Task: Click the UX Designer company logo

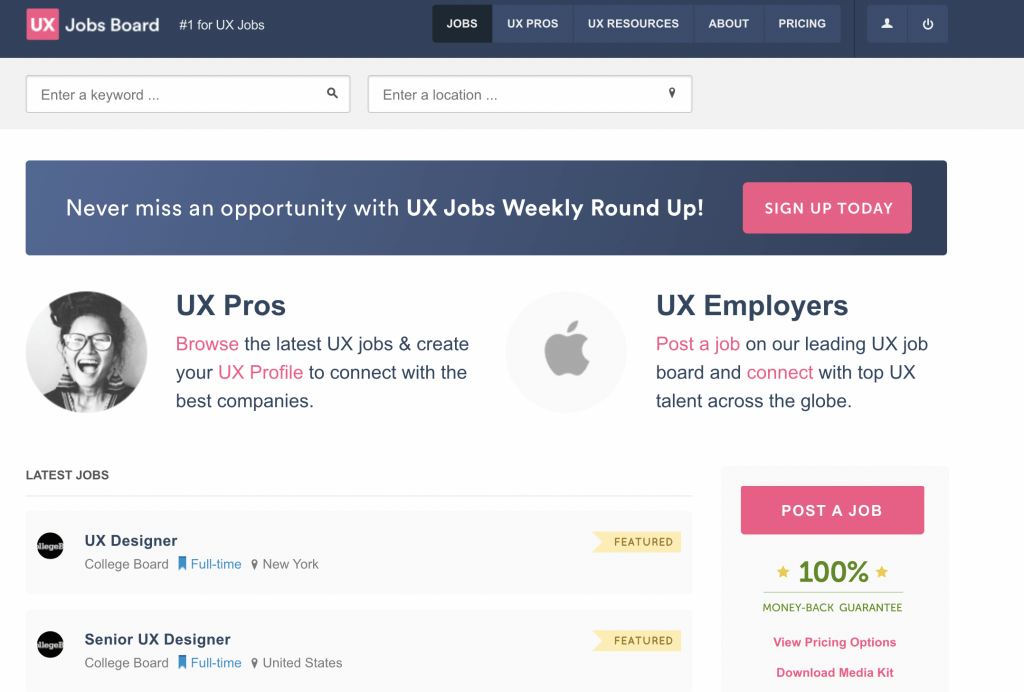Action: pos(50,545)
